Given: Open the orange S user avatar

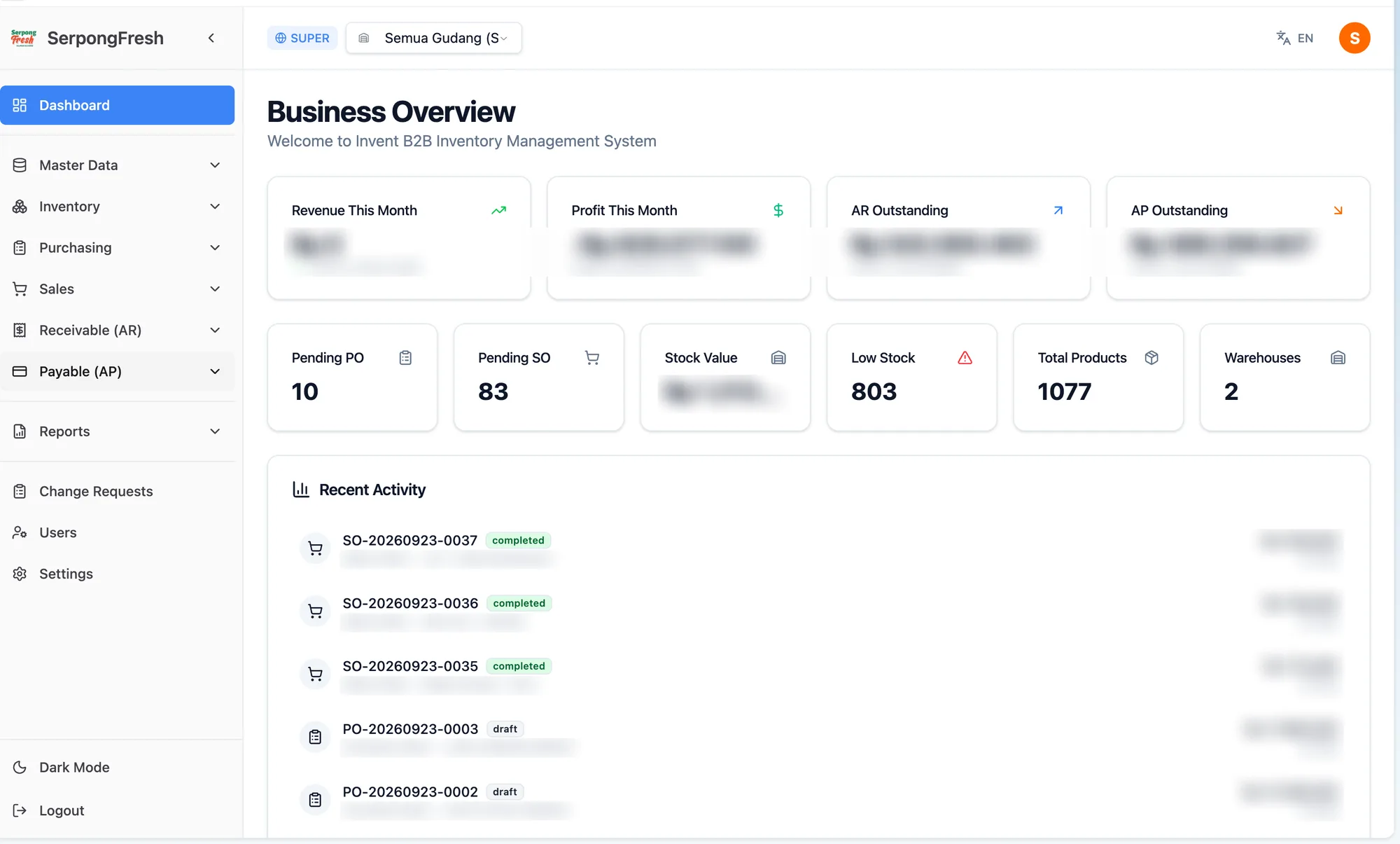Looking at the screenshot, I should [1354, 38].
